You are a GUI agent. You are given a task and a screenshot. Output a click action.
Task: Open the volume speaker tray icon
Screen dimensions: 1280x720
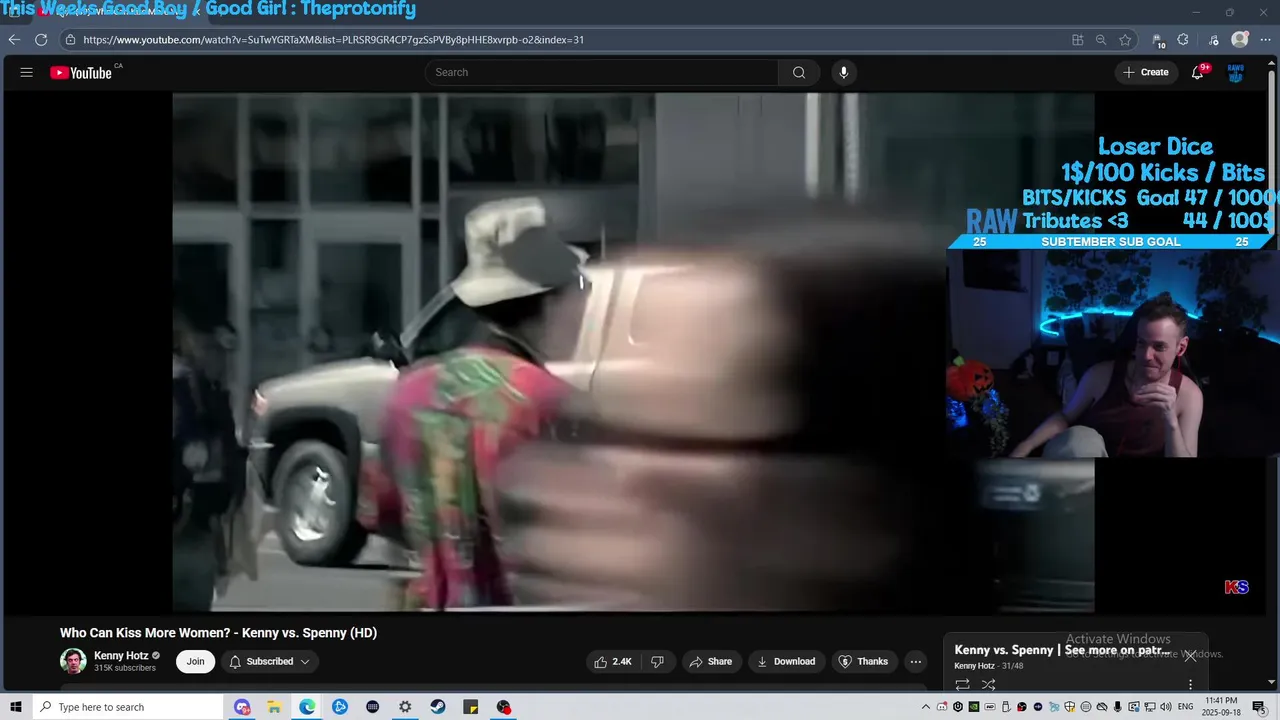[1167, 707]
